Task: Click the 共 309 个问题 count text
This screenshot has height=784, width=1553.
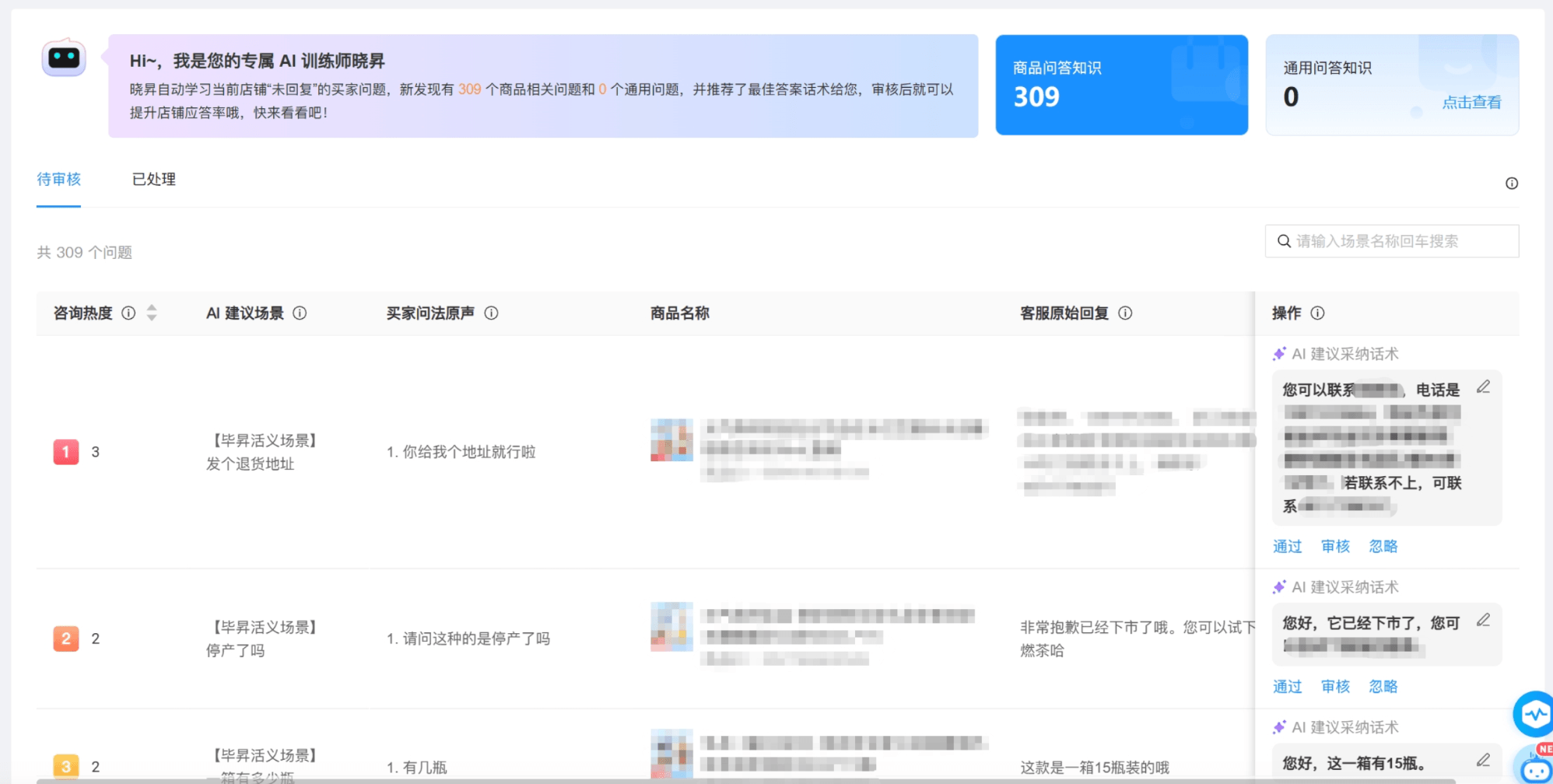Action: [x=85, y=253]
